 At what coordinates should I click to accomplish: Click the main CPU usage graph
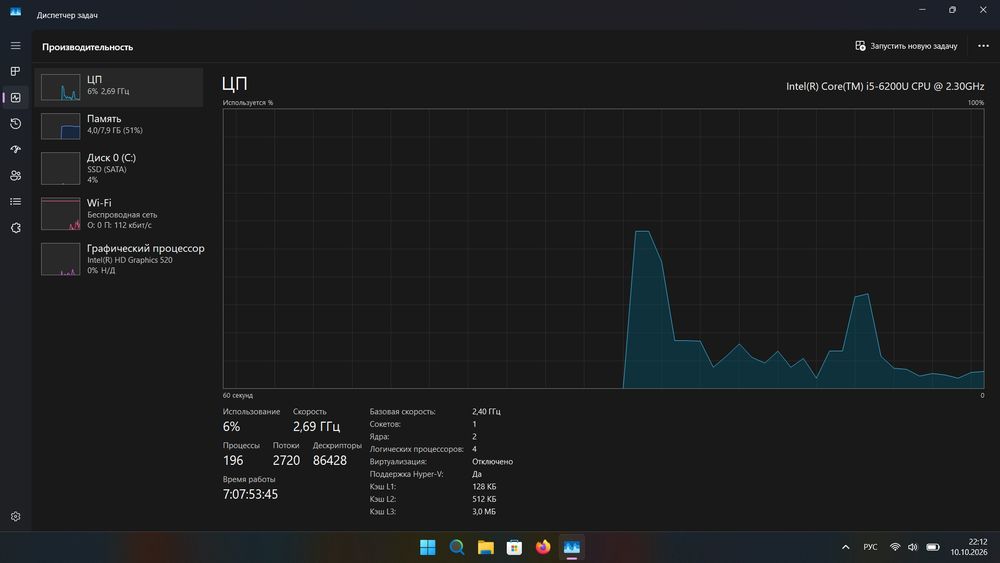[603, 248]
